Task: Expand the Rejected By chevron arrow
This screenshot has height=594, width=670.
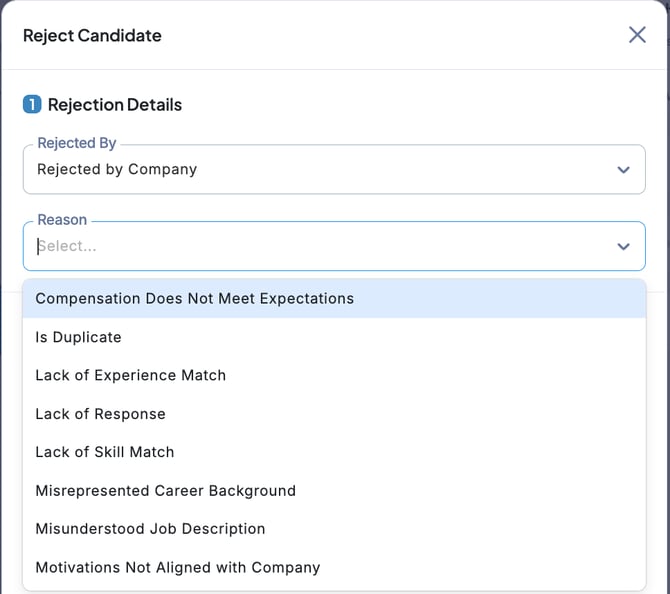Action: [623, 170]
